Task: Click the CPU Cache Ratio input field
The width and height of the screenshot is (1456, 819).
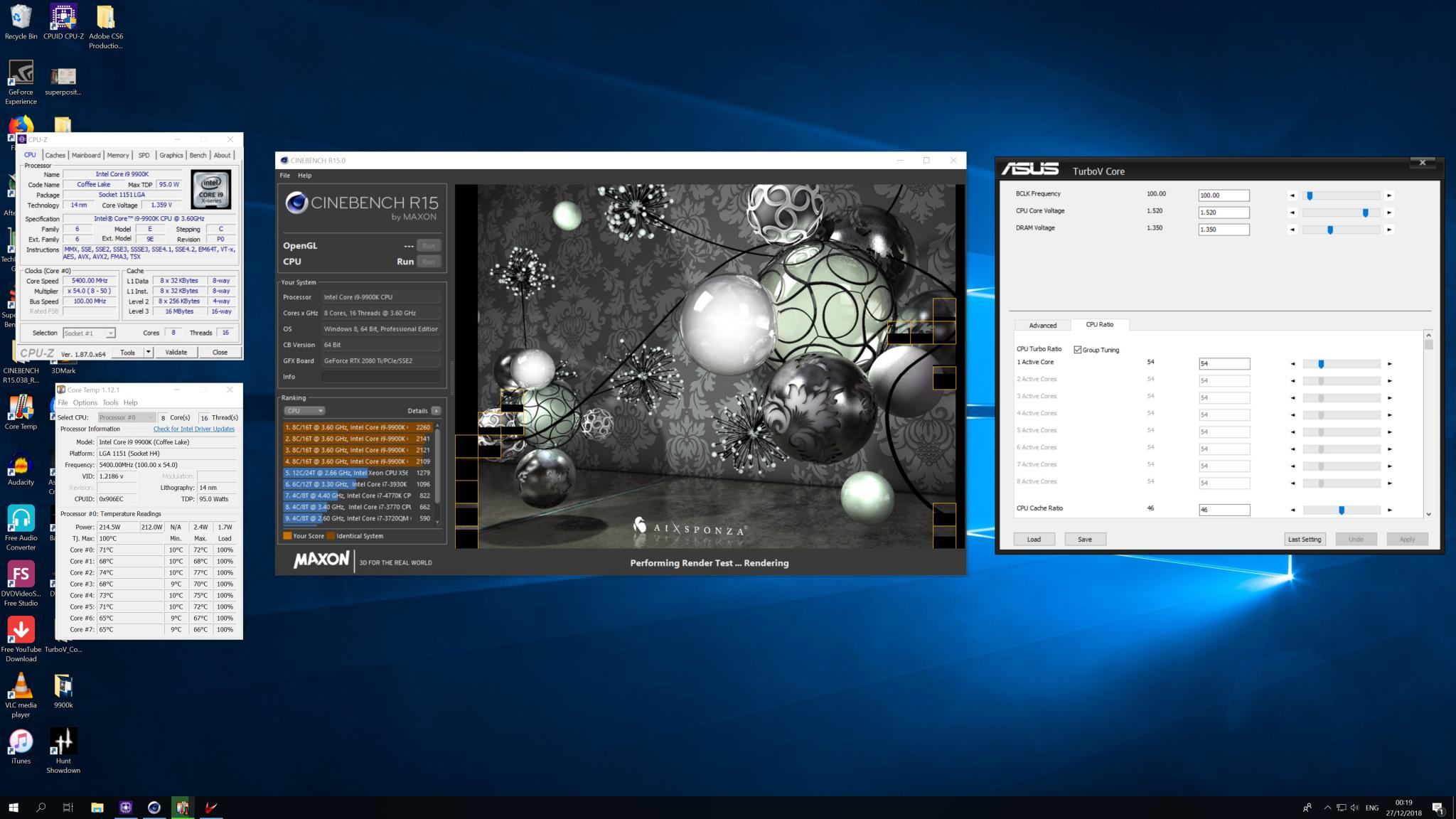Action: click(x=1224, y=510)
